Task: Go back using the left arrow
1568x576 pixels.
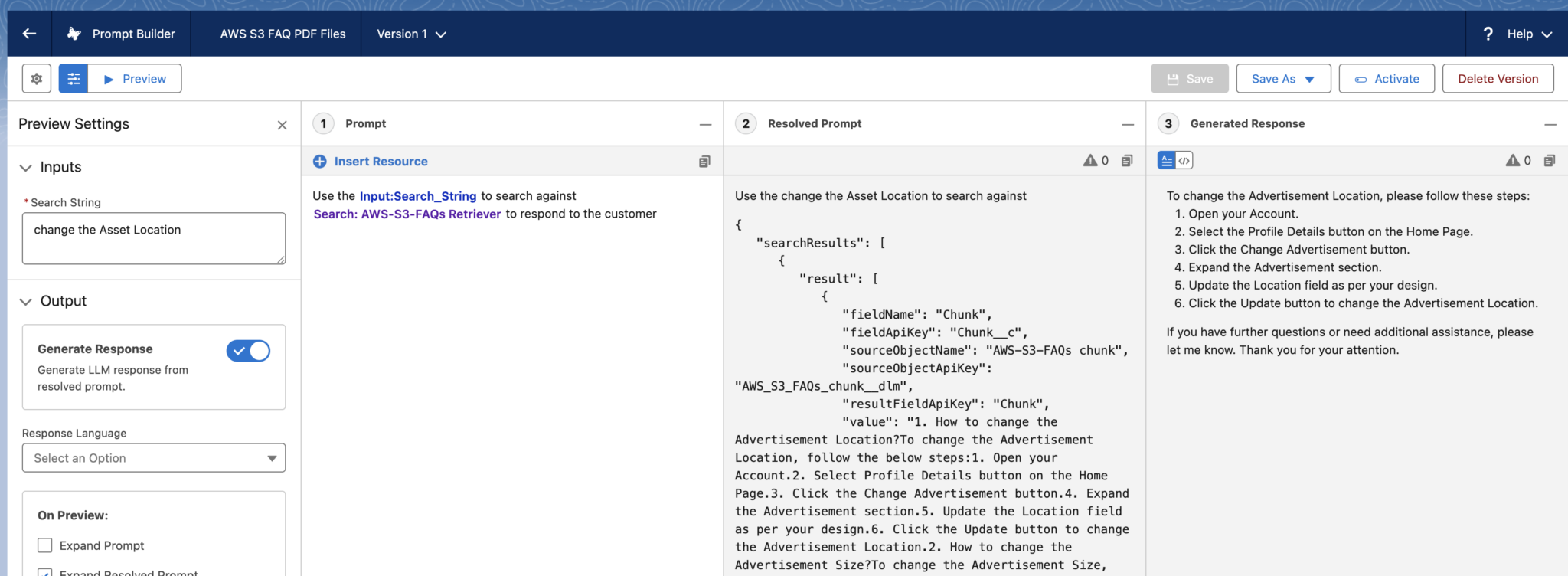Action: (29, 34)
